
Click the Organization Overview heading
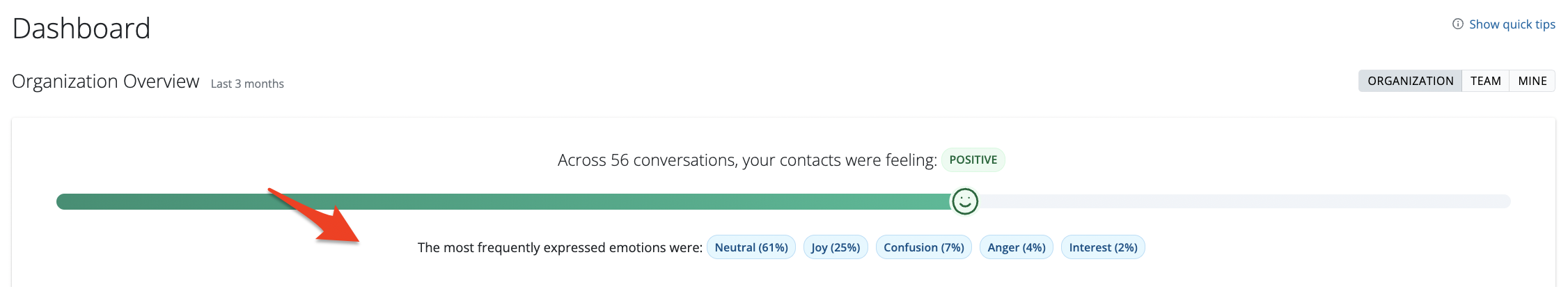[x=106, y=82]
